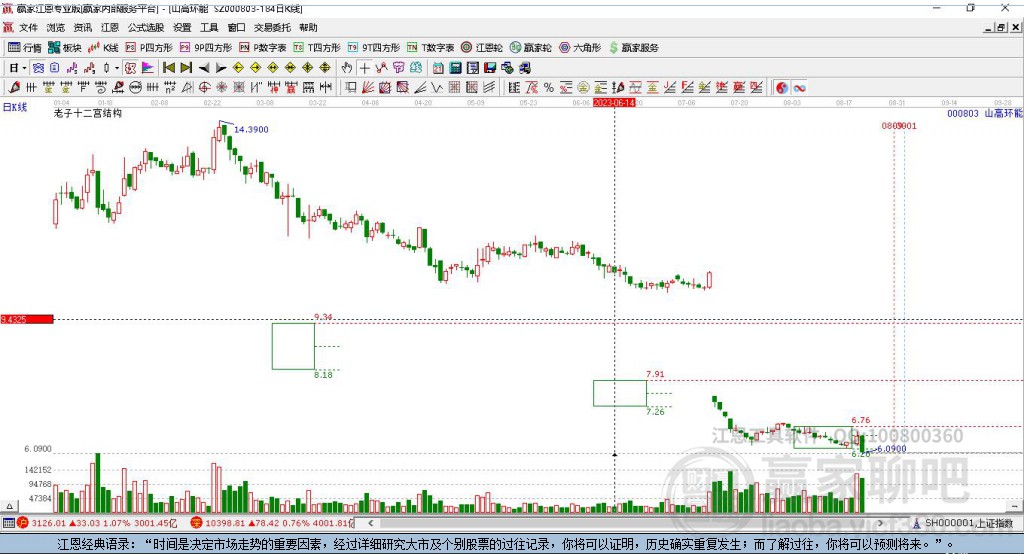The height and width of the screenshot is (554, 1024).
Task: Click the 老子十二宫结构 chart title
Action: (88, 114)
